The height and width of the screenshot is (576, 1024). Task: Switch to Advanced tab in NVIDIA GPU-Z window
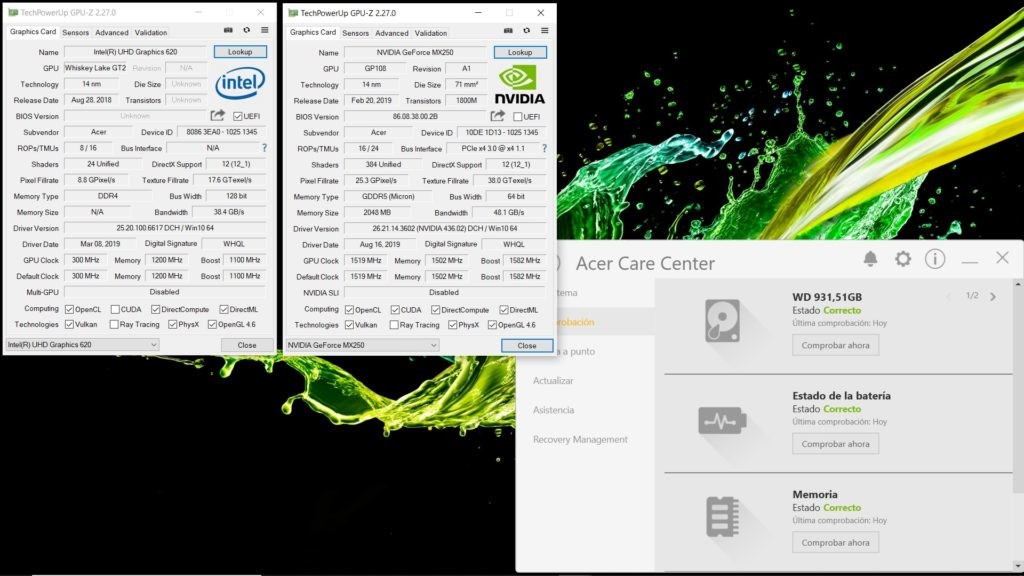point(392,33)
